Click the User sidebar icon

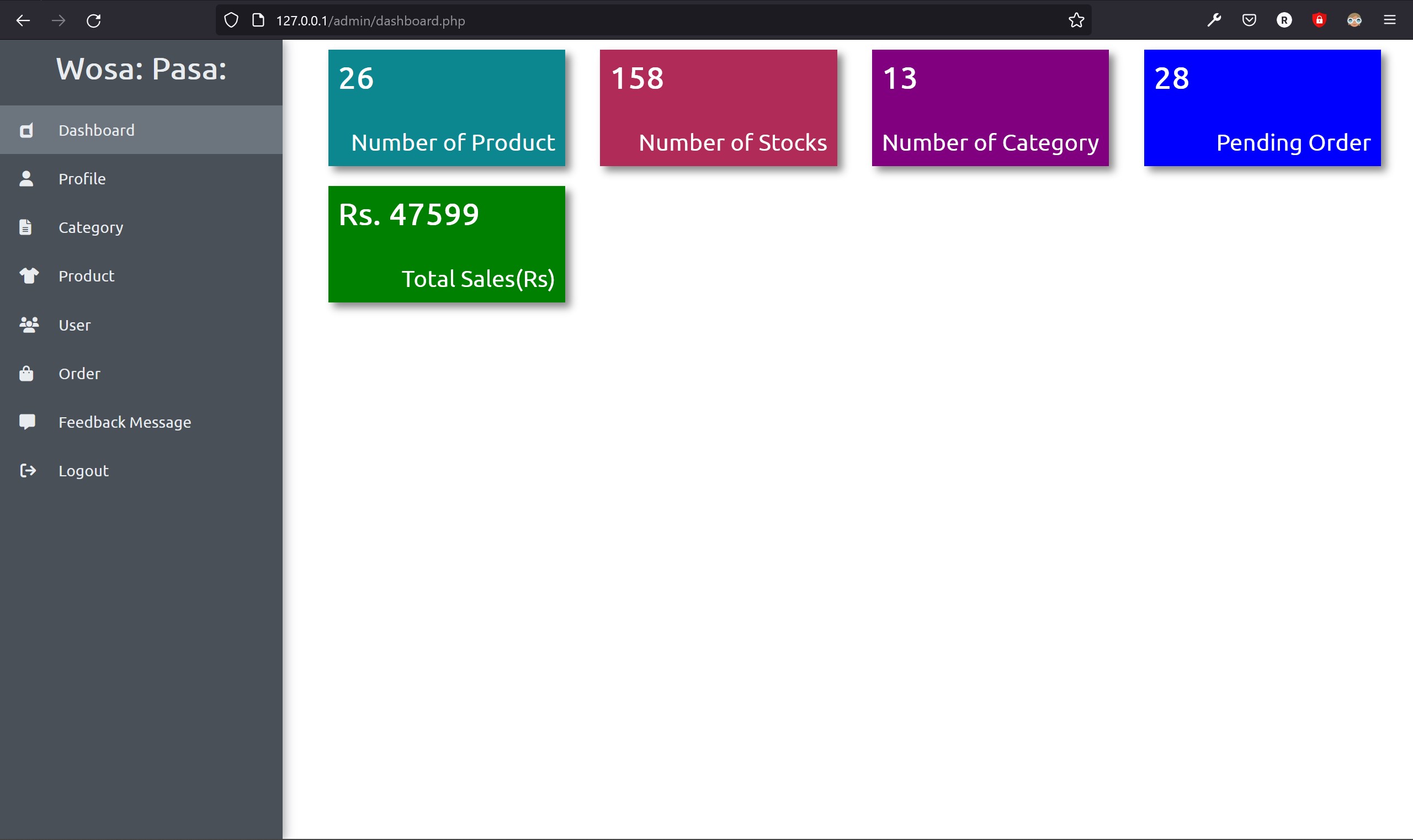pos(27,324)
